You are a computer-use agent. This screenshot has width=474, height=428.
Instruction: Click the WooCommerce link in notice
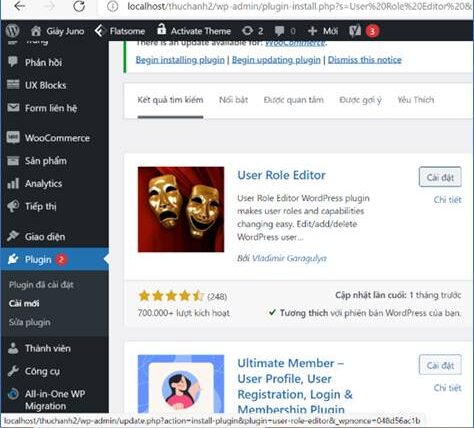295,43
